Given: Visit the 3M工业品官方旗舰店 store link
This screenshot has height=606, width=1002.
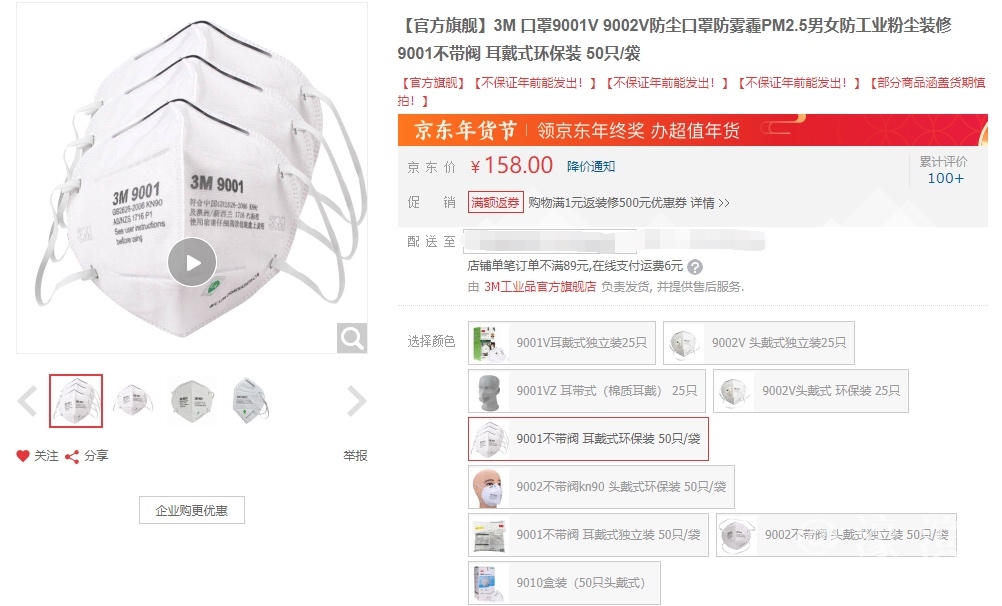Looking at the screenshot, I should (x=539, y=287).
